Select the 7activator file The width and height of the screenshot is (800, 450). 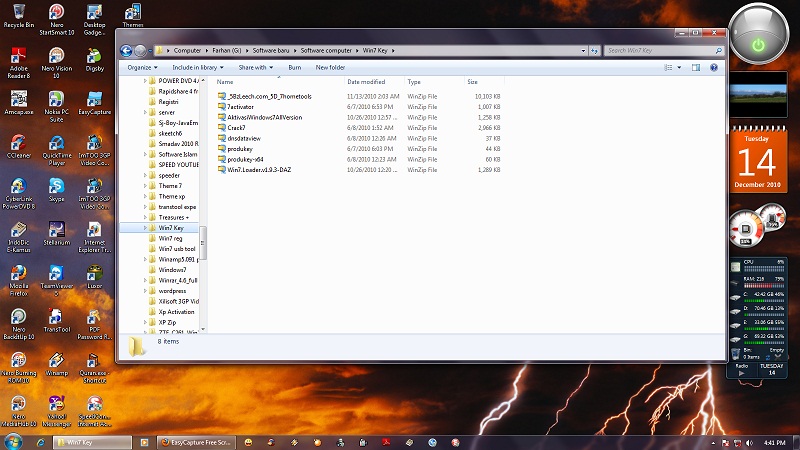click(x=240, y=107)
